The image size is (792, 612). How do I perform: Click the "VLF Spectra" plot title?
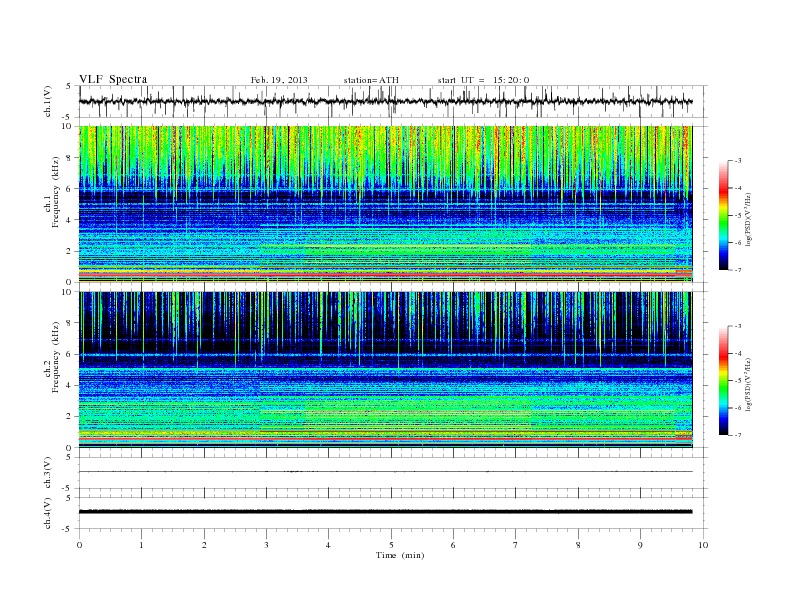coord(113,79)
